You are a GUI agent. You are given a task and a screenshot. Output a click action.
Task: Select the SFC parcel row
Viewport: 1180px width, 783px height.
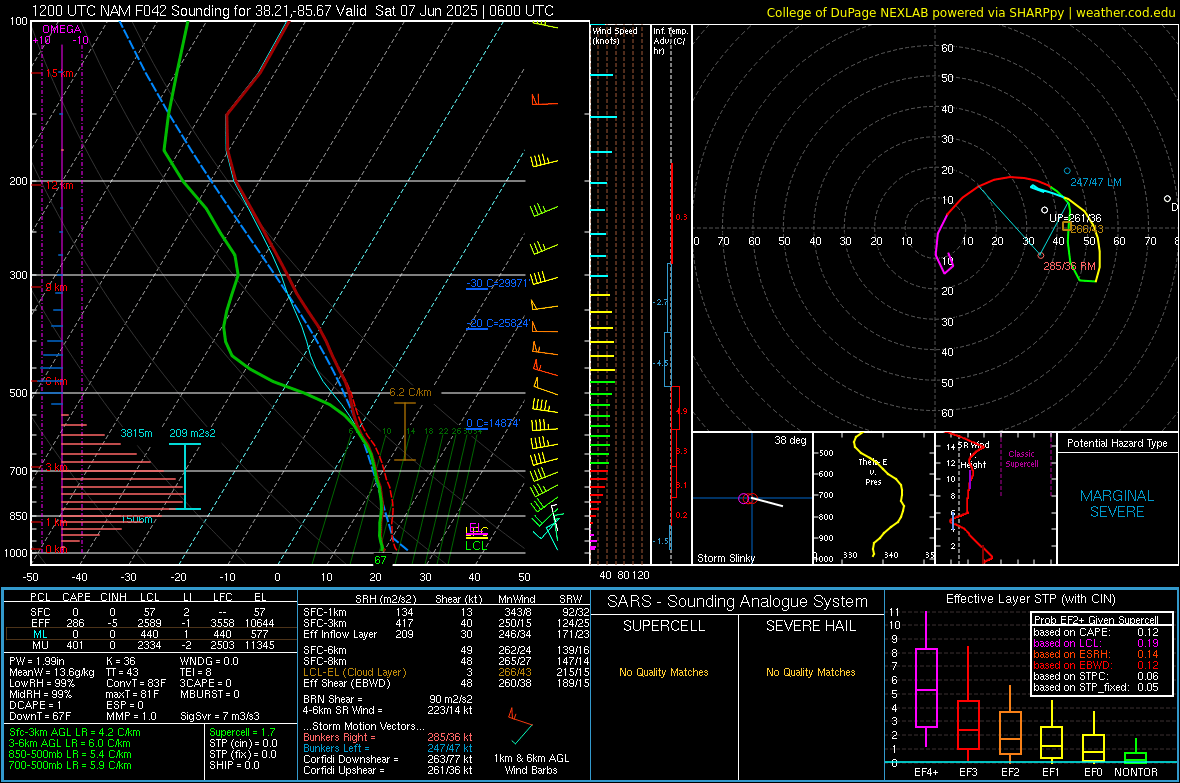(x=151, y=612)
